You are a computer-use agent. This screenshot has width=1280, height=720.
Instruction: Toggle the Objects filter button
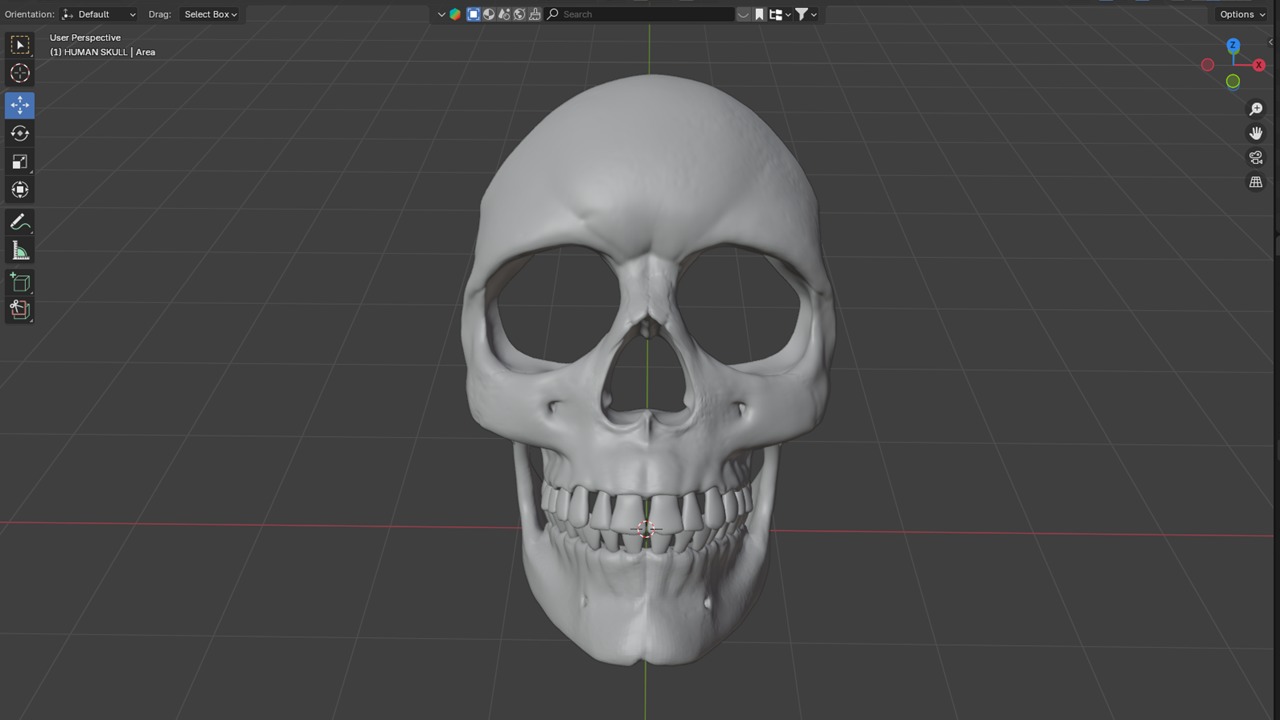[473, 14]
